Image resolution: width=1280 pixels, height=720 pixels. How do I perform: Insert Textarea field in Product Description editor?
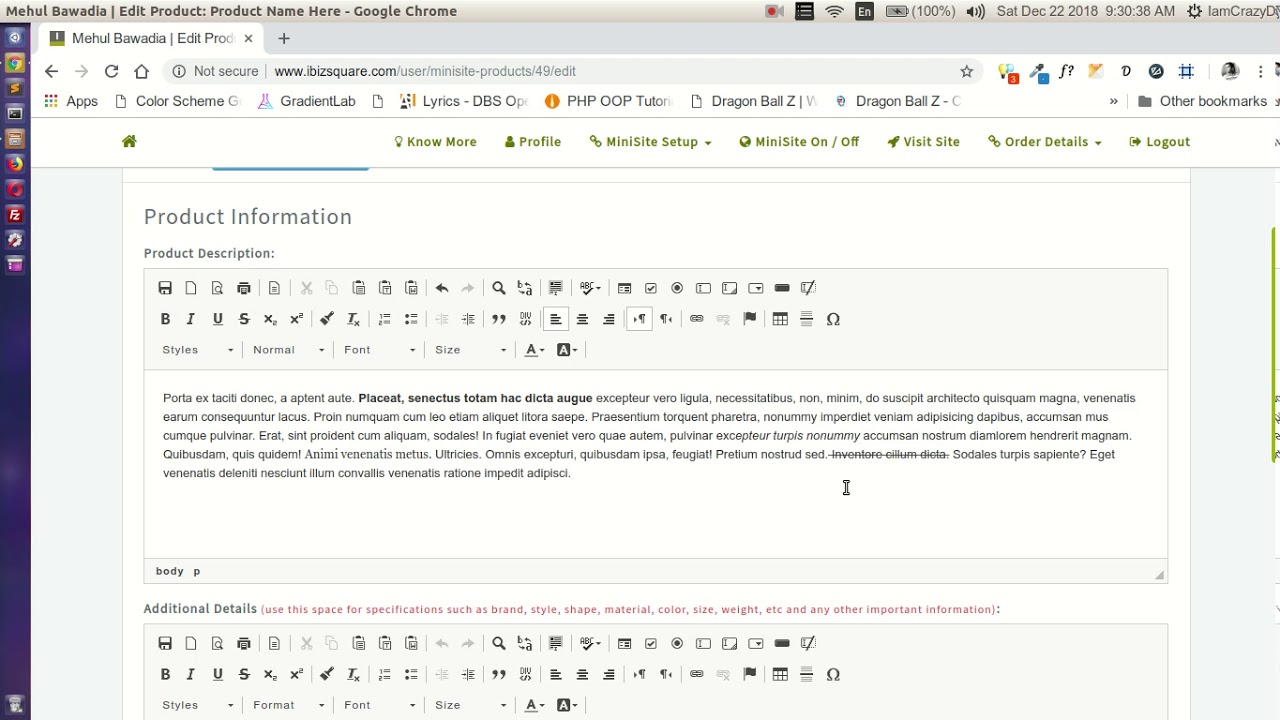[730, 288]
